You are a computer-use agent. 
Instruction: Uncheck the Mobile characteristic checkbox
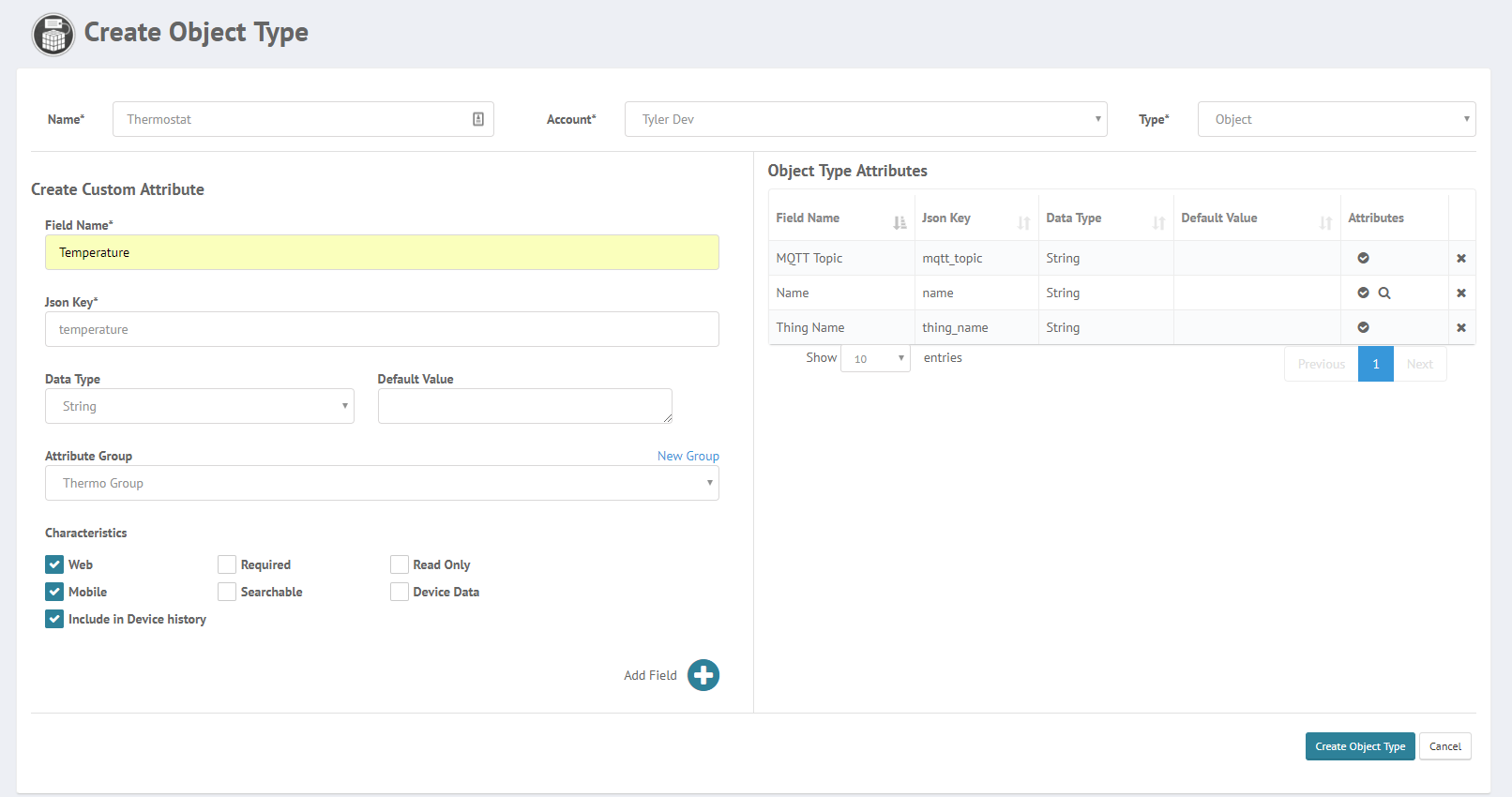54,592
